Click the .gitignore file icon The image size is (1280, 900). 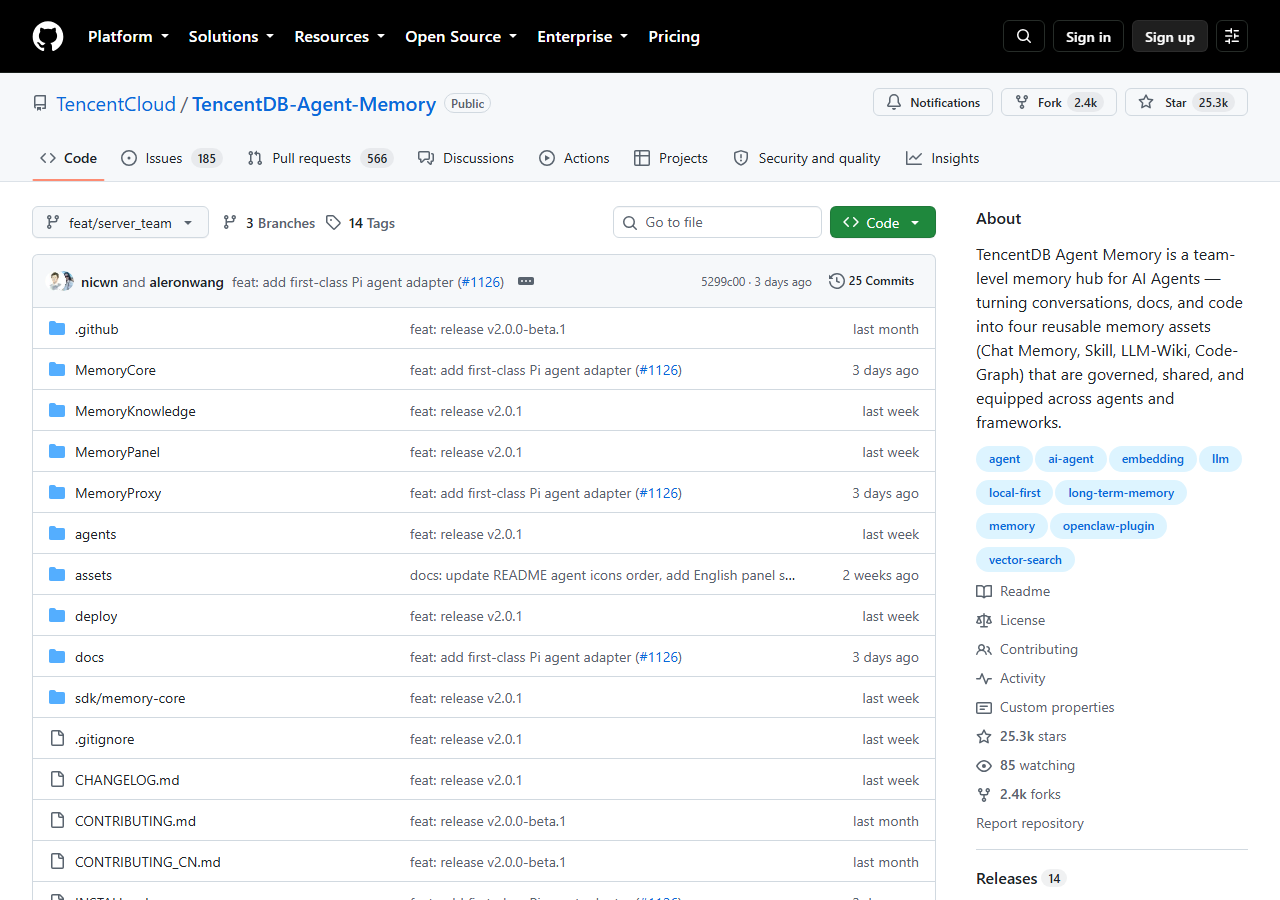[57, 739]
